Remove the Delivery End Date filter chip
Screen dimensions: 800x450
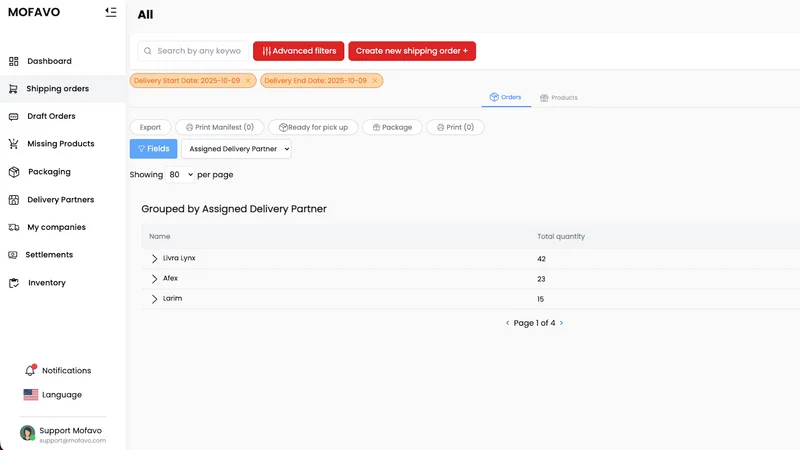tap(374, 81)
